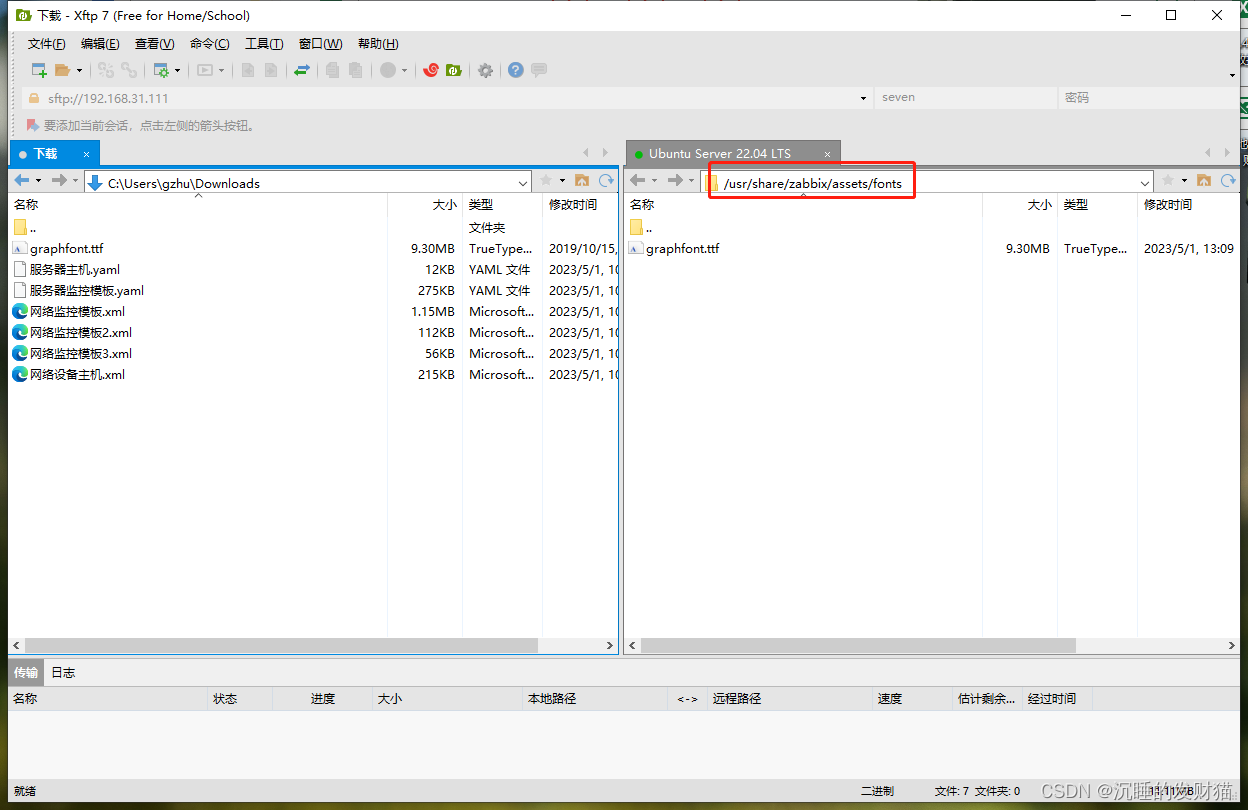Open the 工具(T) menu

click(x=264, y=44)
